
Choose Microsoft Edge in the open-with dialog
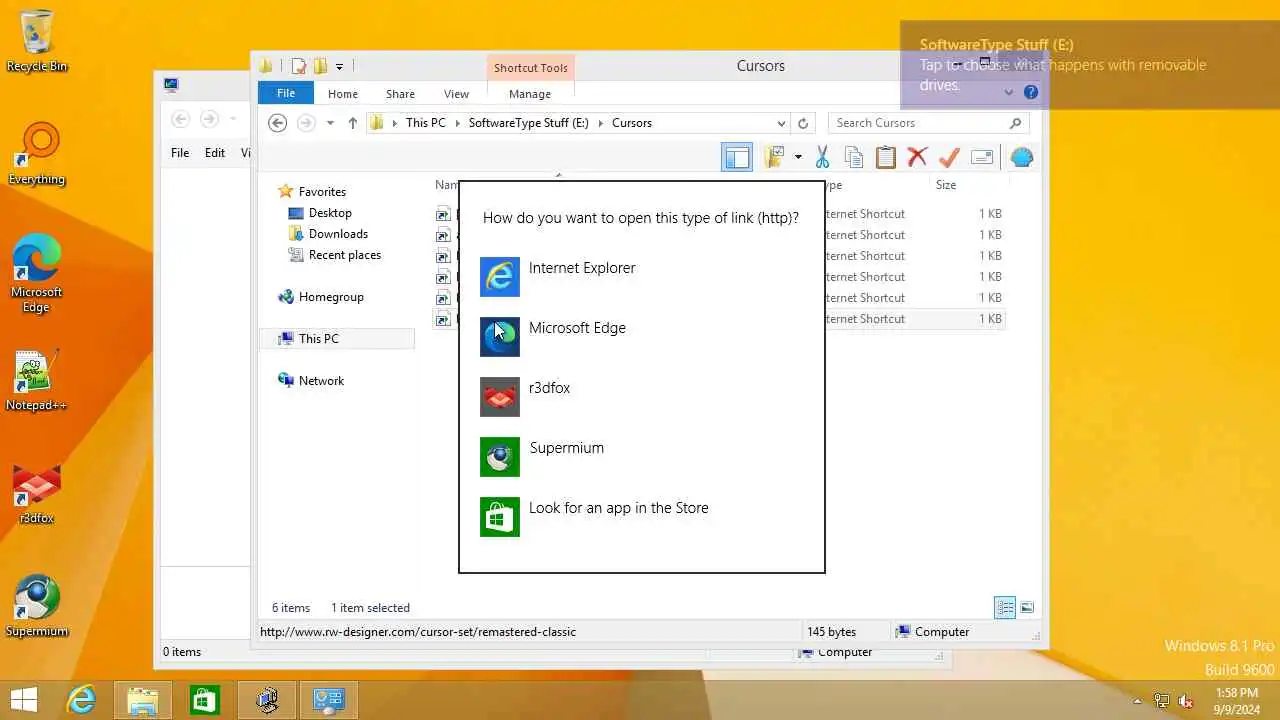641,337
